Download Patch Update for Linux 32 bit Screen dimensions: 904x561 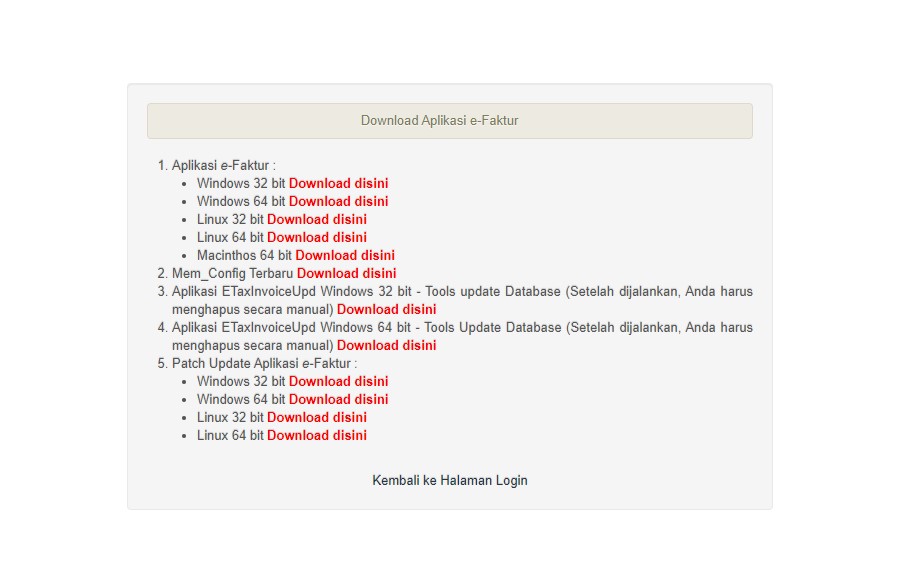(x=316, y=417)
